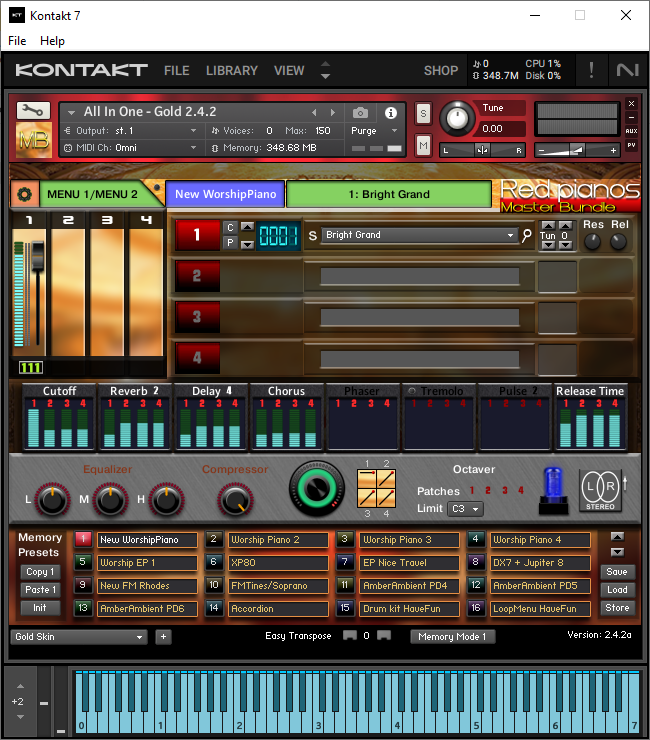This screenshot has height=740, width=650.
Task: Open the Purge dropdown menu
Action: (x=374, y=131)
